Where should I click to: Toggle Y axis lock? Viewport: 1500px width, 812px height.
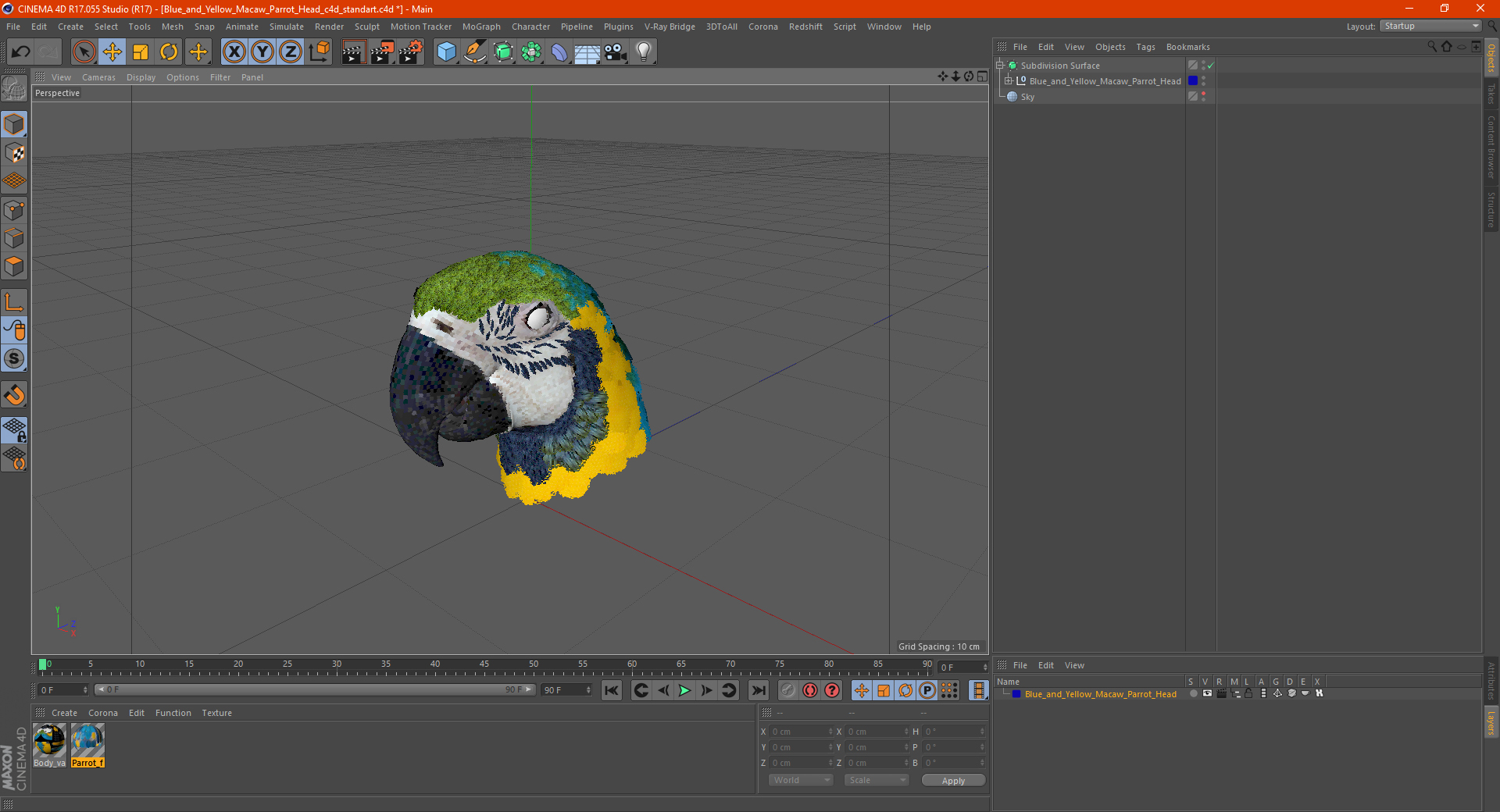point(262,52)
